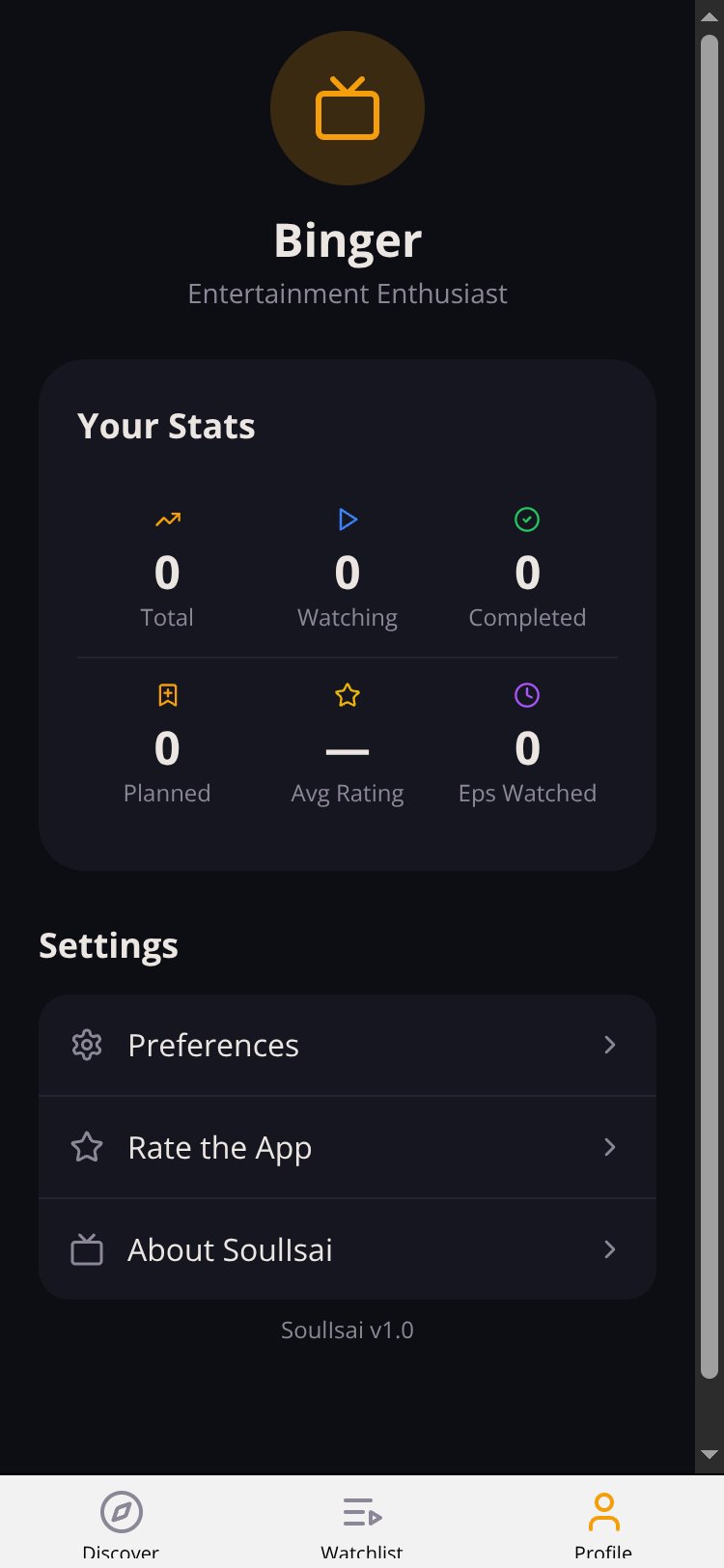Click the Binger profile name

[348, 240]
